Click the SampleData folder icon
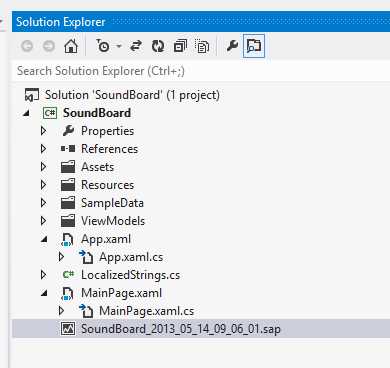390x368 pixels. point(68,203)
